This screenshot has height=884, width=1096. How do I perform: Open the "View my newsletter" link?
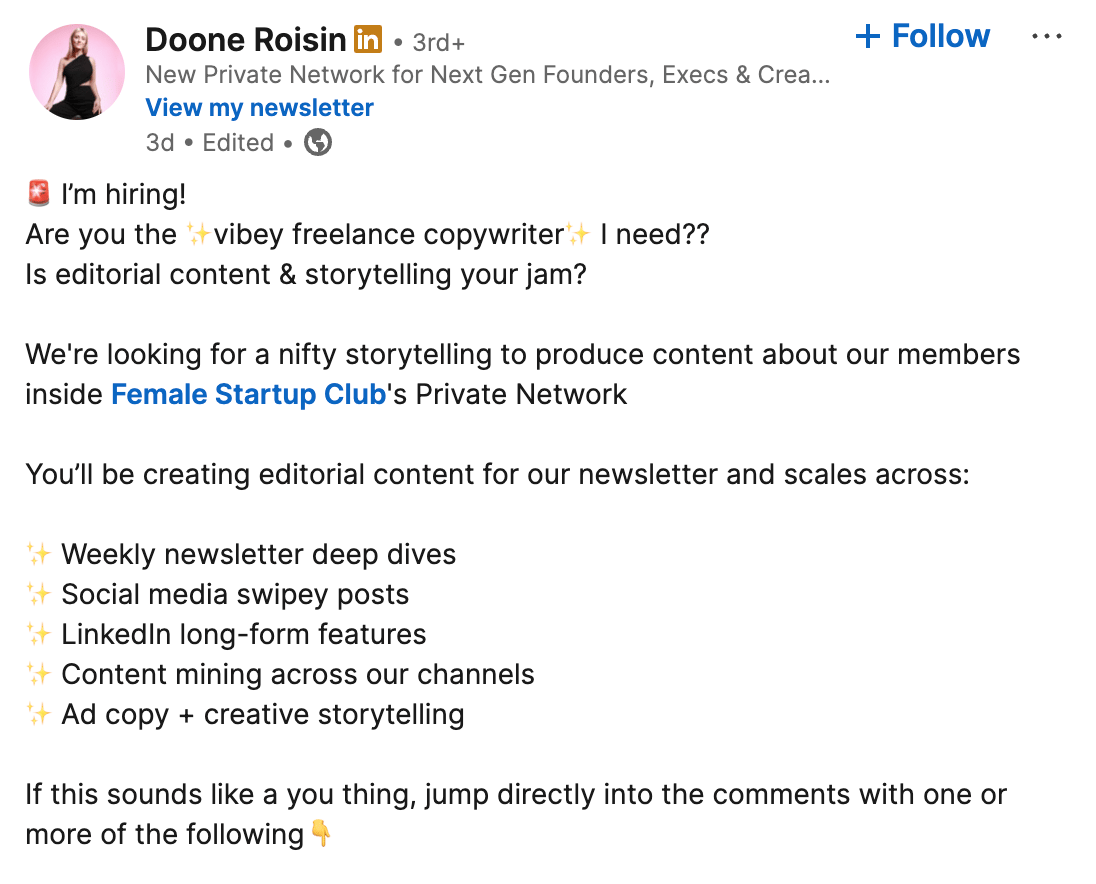pos(260,108)
